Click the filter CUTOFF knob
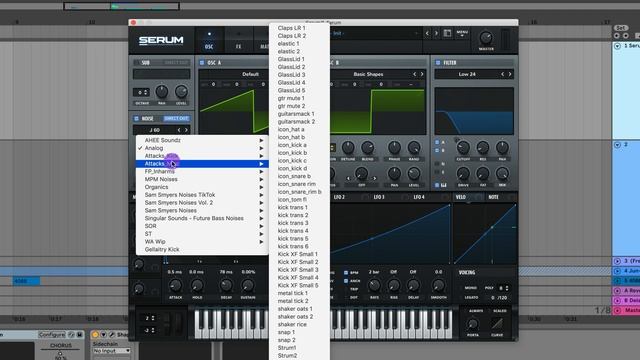 point(463,147)
